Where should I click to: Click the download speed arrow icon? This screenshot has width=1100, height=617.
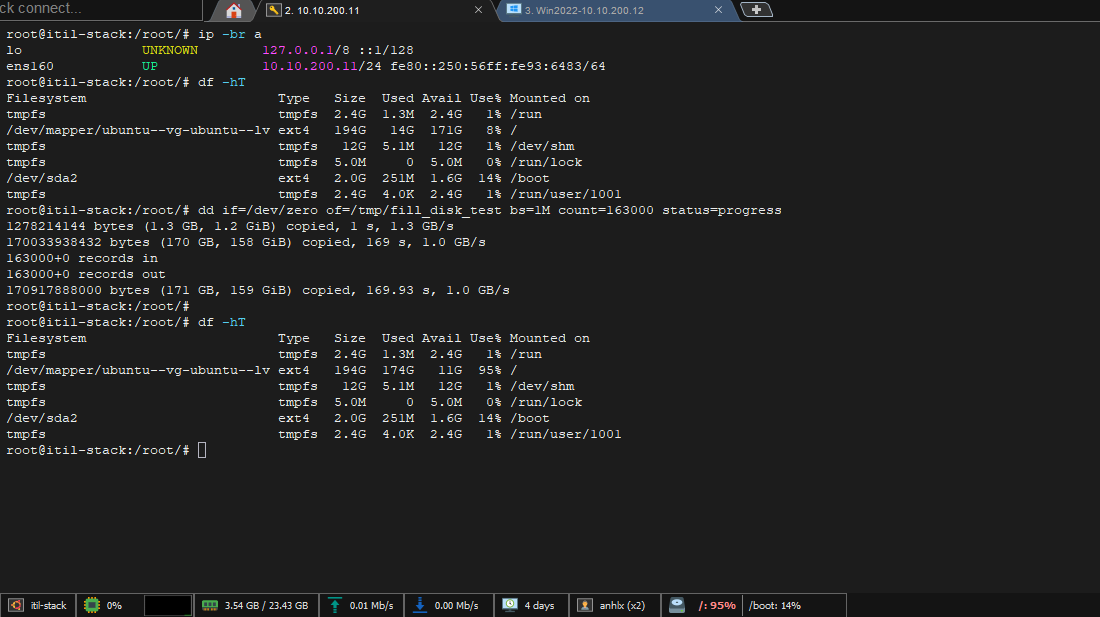coord(420,605)
